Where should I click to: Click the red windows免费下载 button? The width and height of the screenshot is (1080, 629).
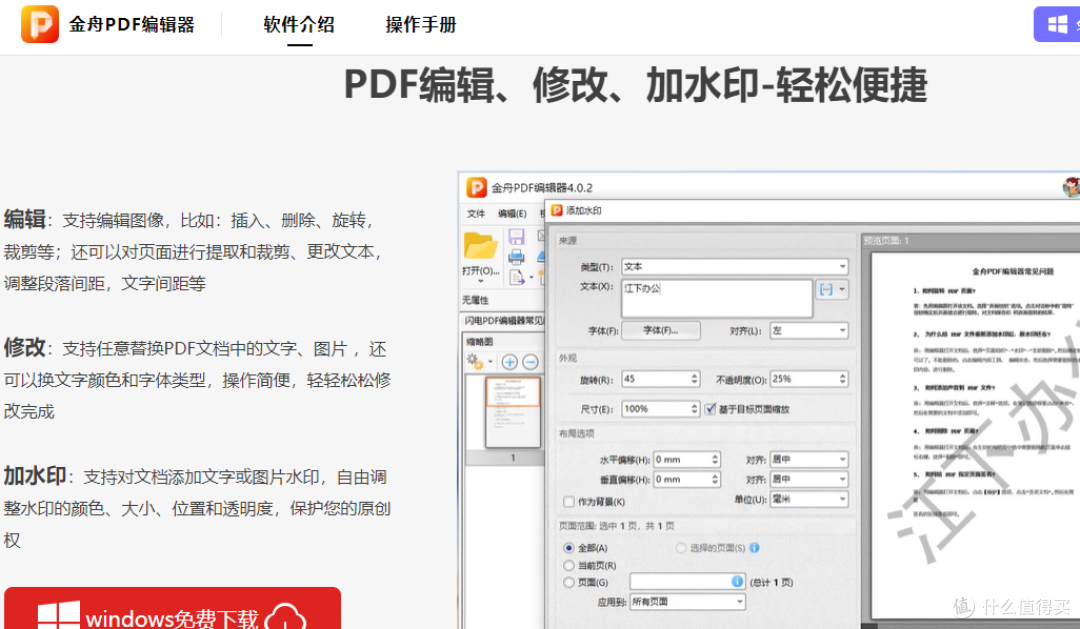172,608
